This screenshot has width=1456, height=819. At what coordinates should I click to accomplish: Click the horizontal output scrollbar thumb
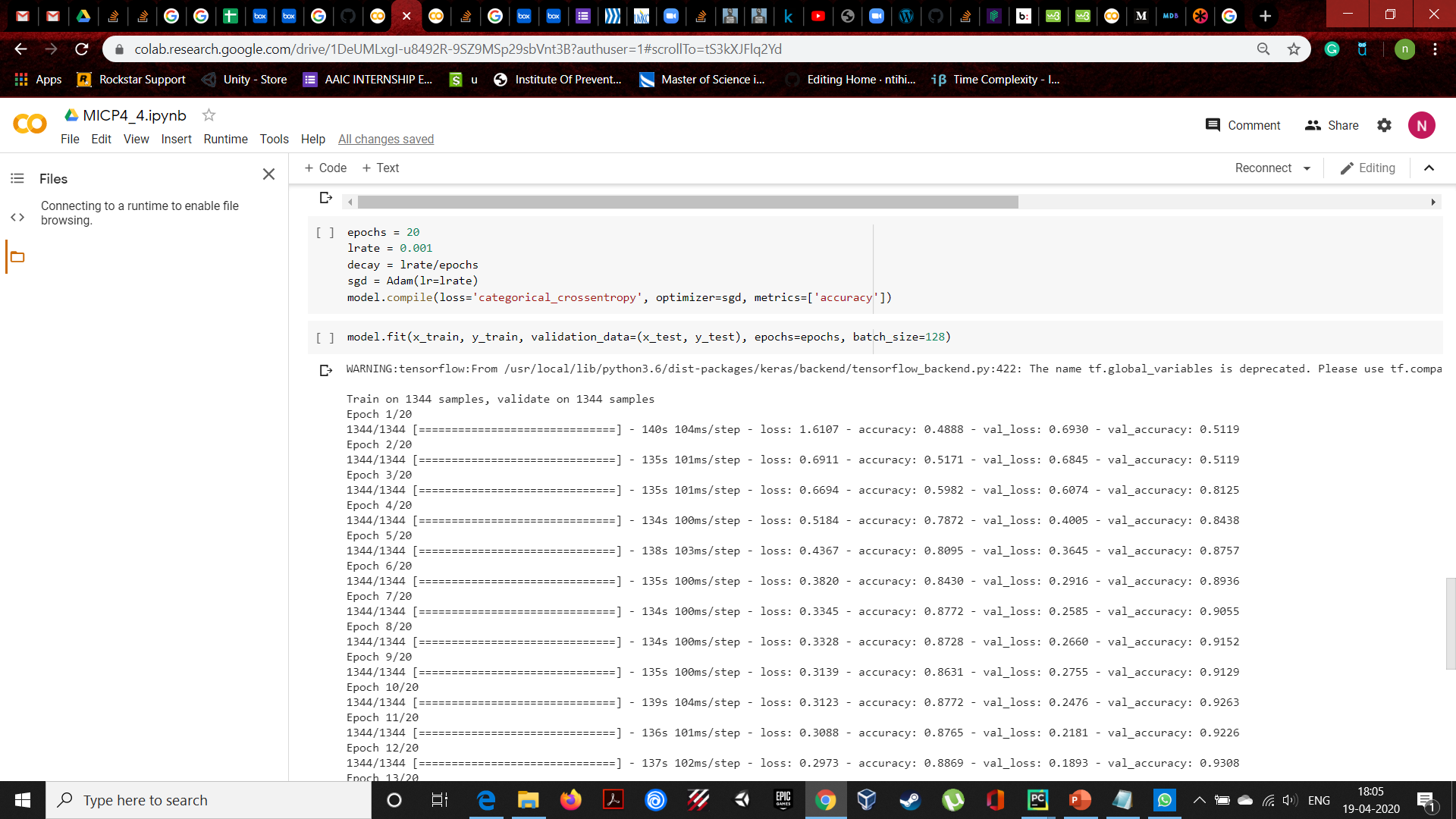(x=688, y=202)
